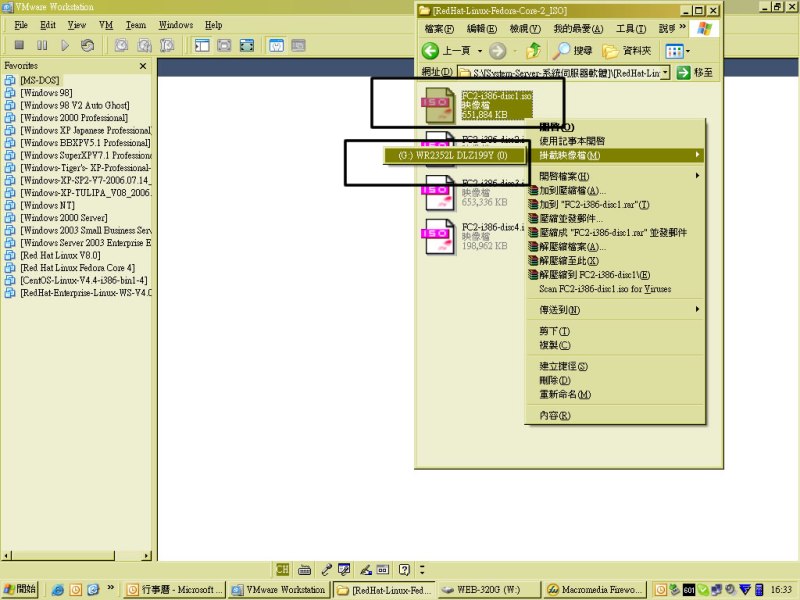Click the Explorer Up folder icon
This screenshot has width=800, height=600.
point(534,51)
